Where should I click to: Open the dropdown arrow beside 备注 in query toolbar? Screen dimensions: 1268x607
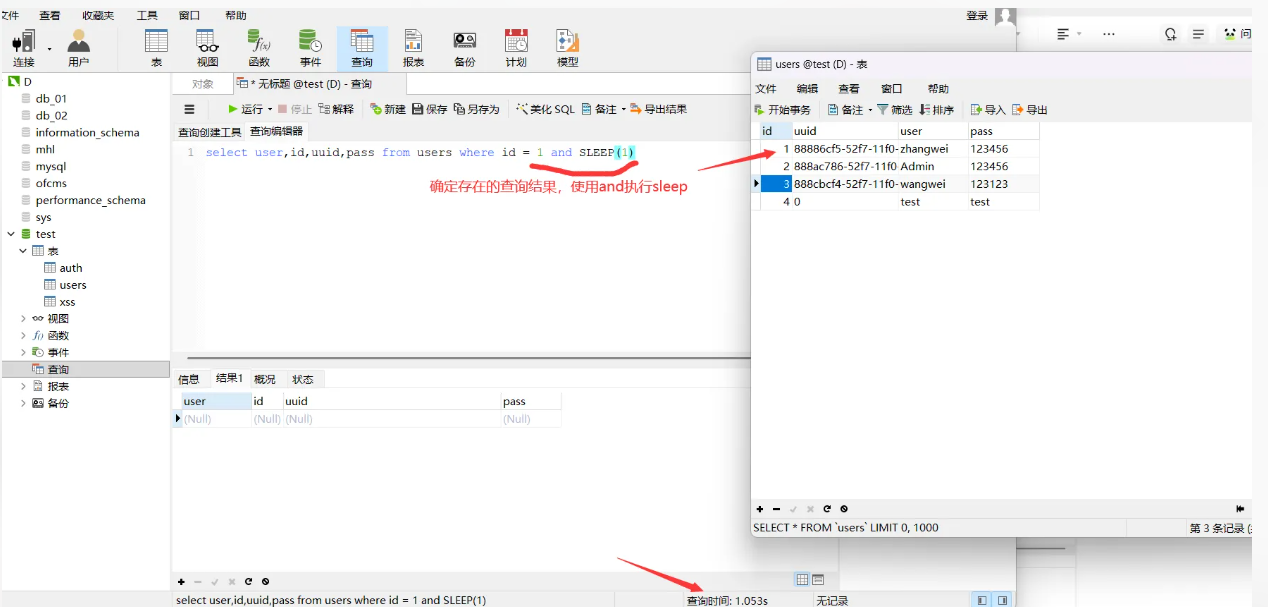pos(624,109)
